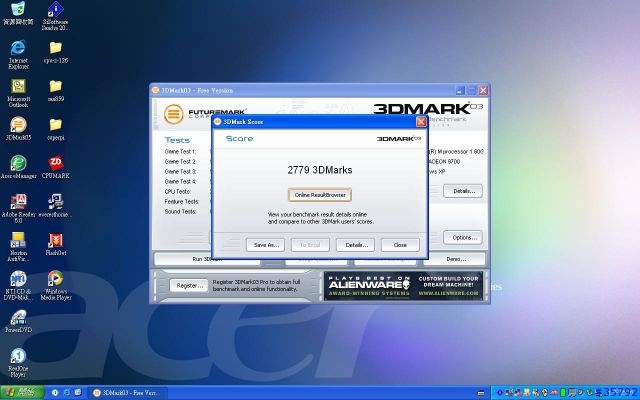Screen dimensions: 640x400
Task: Click Details... in the main 3DMark03 window
Action: pyautogui.click(x=462, y=191)
